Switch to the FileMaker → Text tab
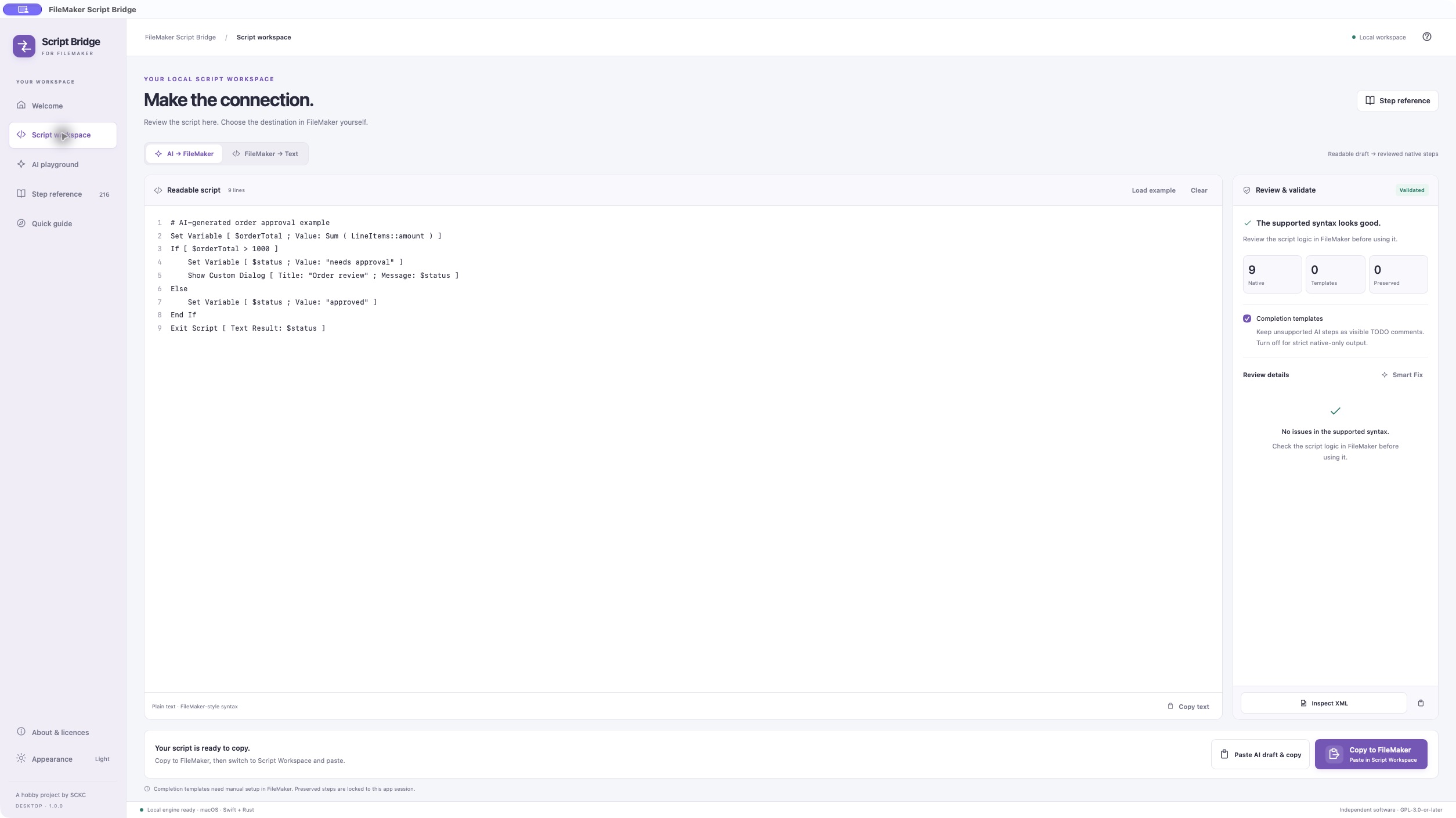 tap(265, 154)
